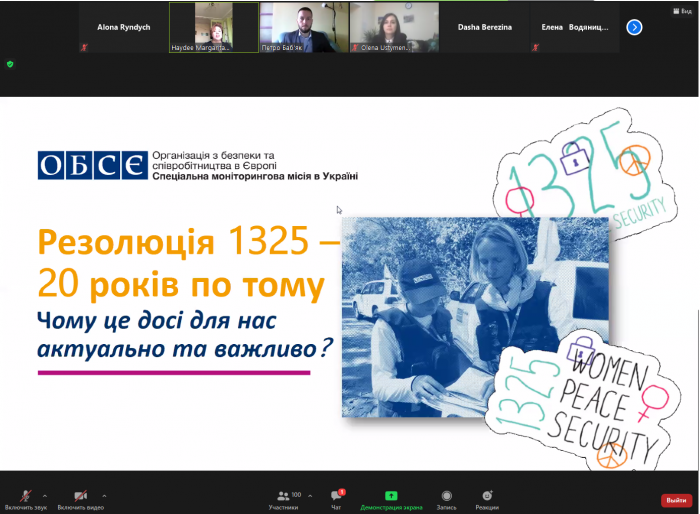Select Dasha Berezina participant tile
Image resolution: width=700 pixels, height=514 pixels.
point(484,27)
